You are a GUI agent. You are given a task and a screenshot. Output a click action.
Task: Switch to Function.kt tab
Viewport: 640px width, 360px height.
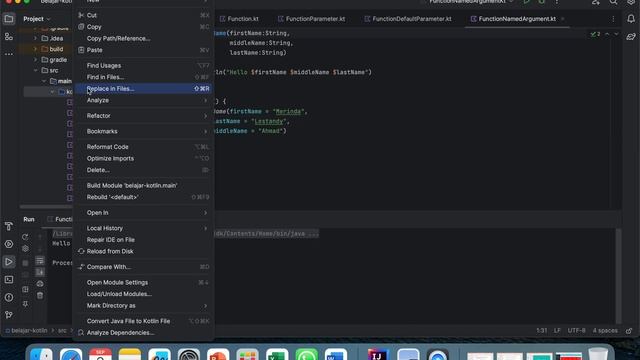(239, 19)
